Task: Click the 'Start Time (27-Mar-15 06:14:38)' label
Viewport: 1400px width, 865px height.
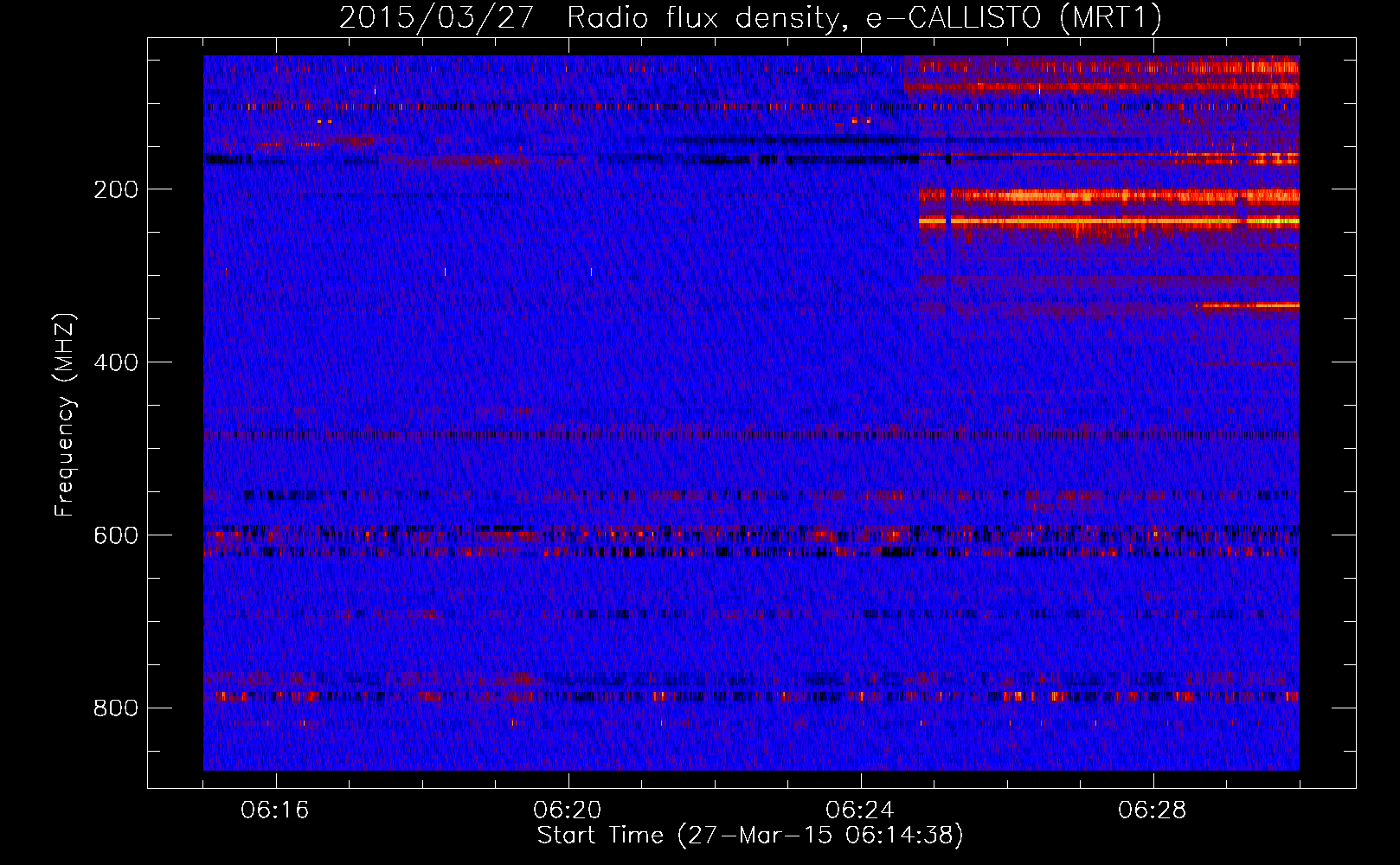Action: pos(750,836)
